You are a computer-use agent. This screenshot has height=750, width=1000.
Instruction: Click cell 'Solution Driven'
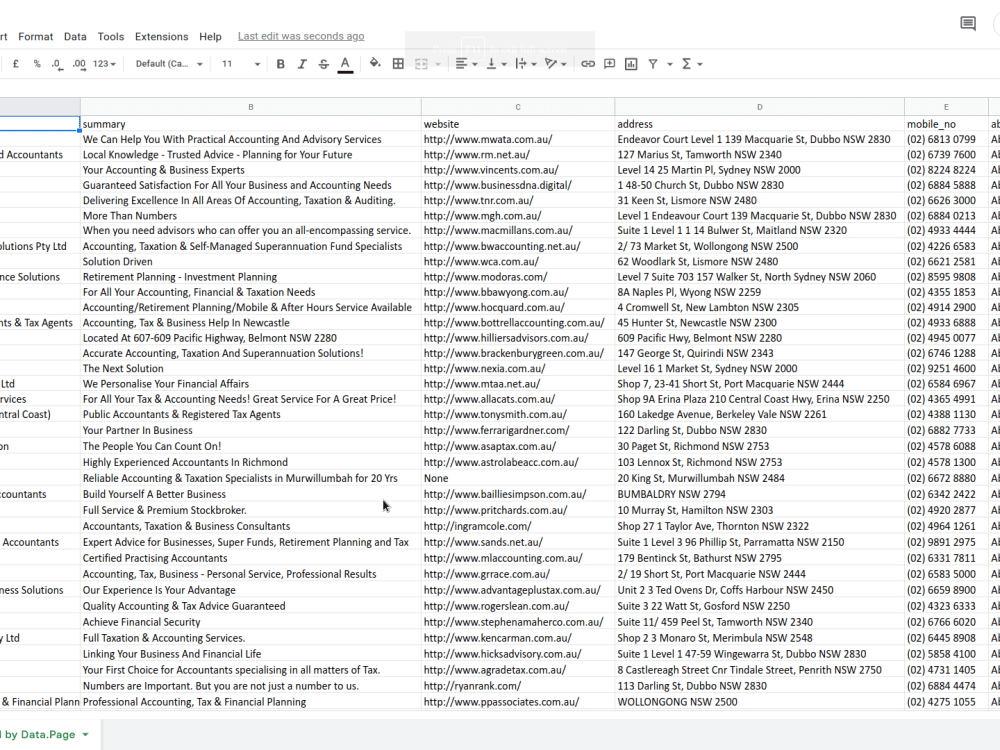coord(251,261)
